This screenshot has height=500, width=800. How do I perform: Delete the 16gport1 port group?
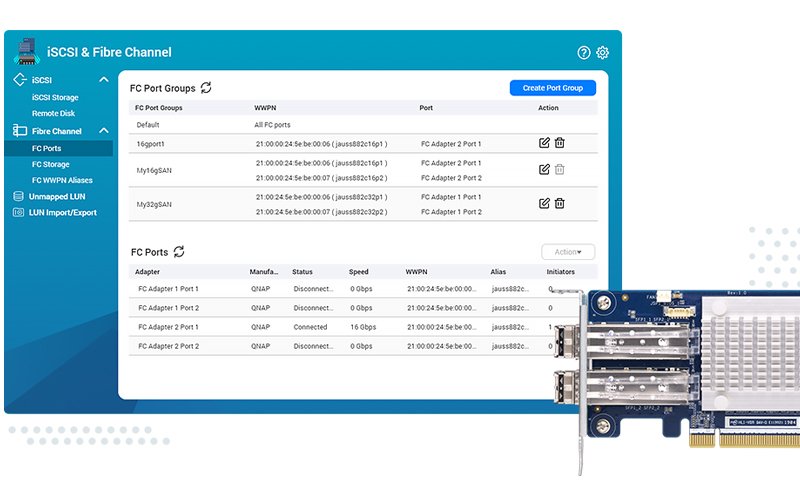pyautogui.click(x=560, y=143)
